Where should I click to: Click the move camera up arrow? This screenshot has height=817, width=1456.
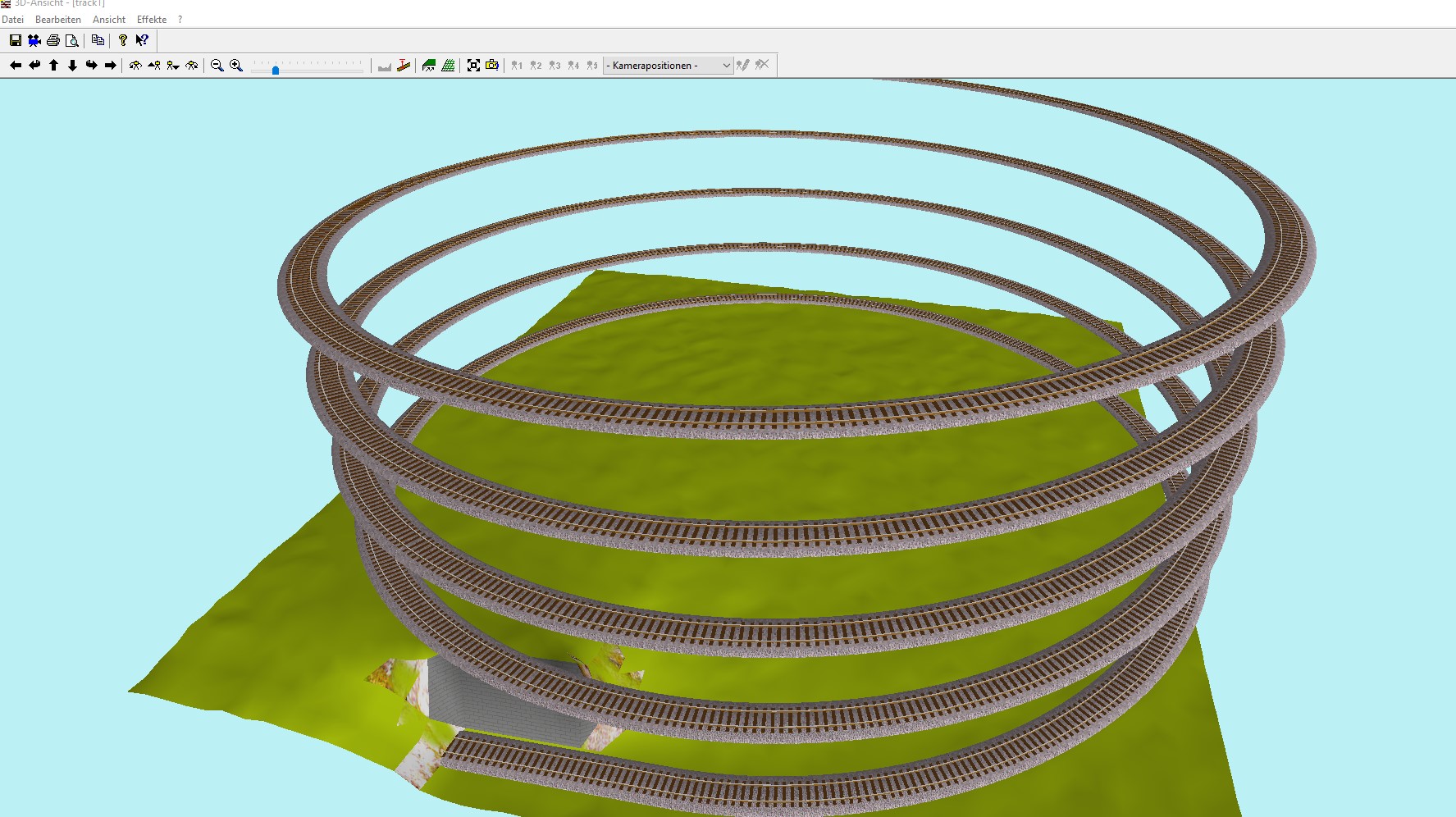(53, 66)
